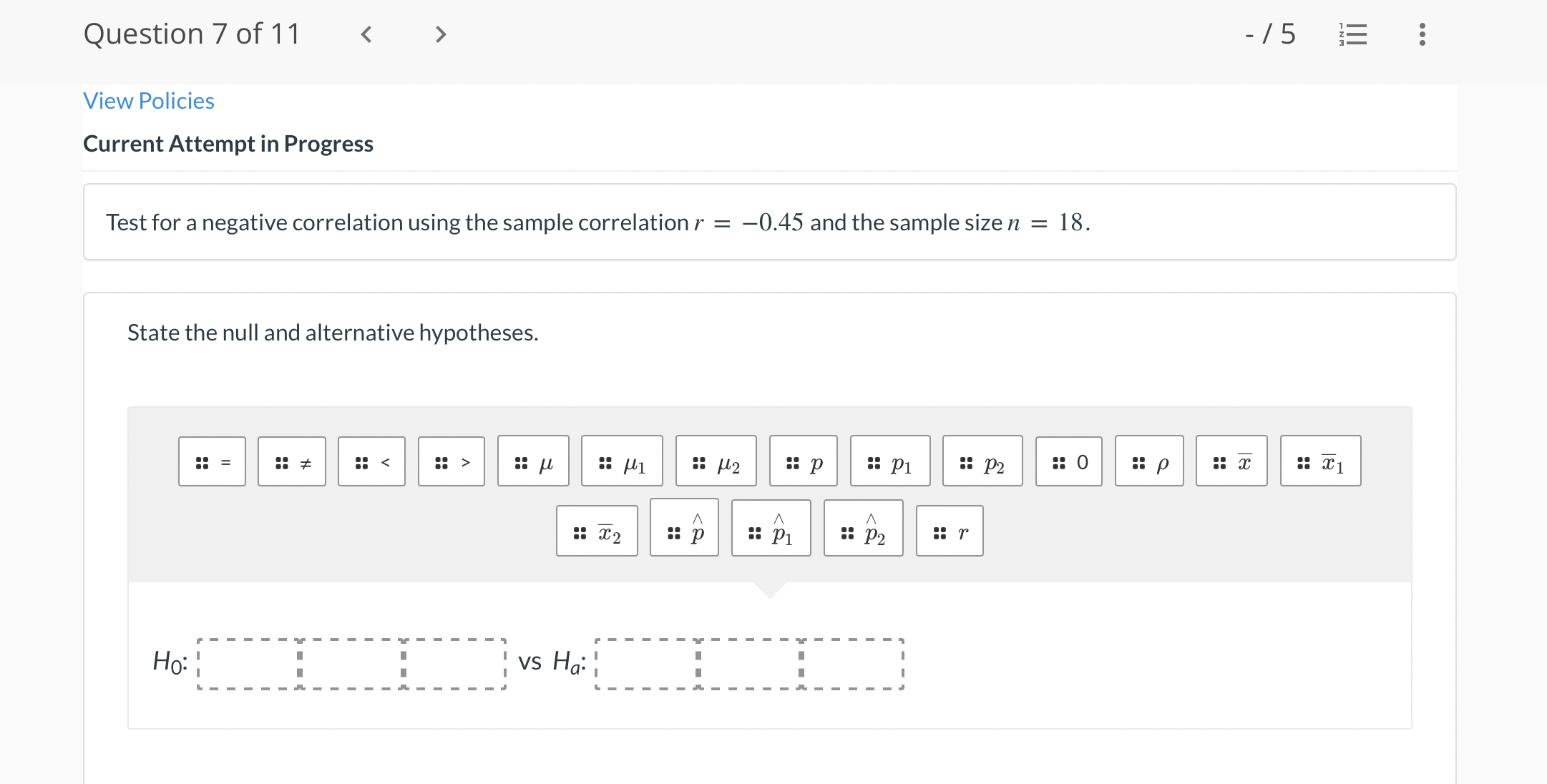Select the μ tile

[x=532, y=461]
